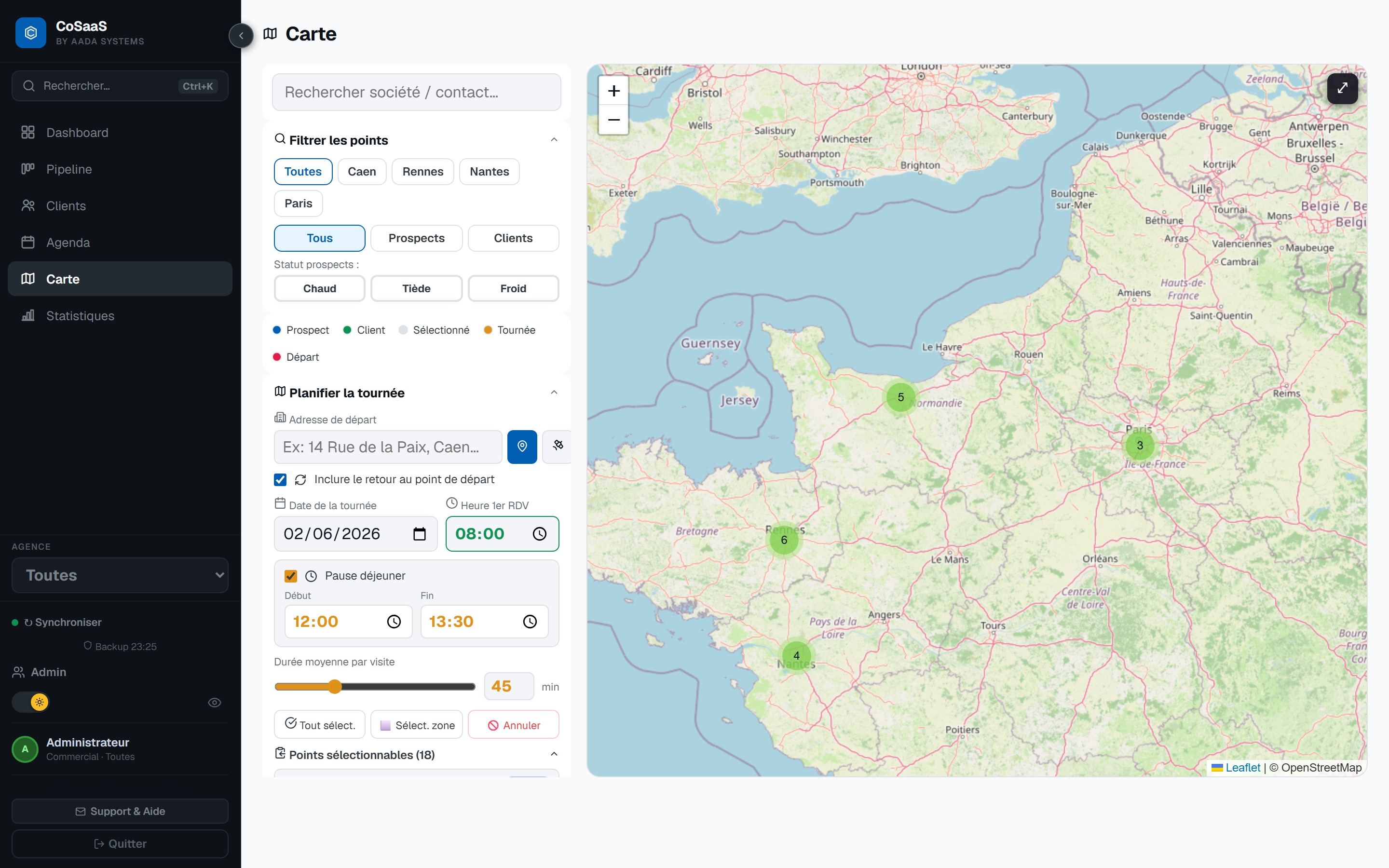Click the locate position pin button
This screenshot has width=1389, height=868.
pos(522,446)
